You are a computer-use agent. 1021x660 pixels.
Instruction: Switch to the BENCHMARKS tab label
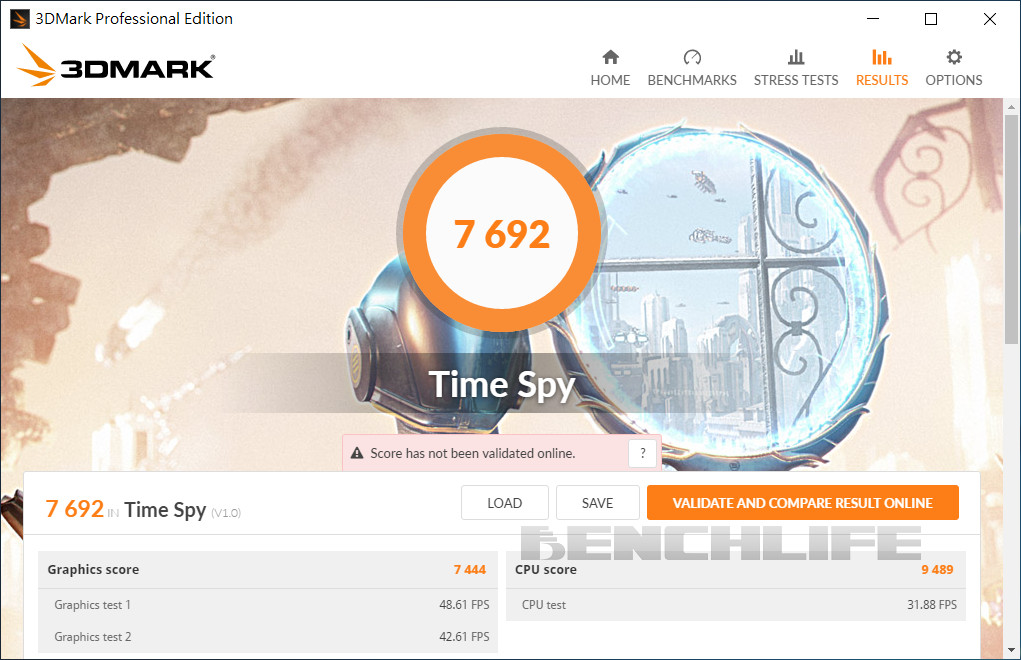[692, 80]
